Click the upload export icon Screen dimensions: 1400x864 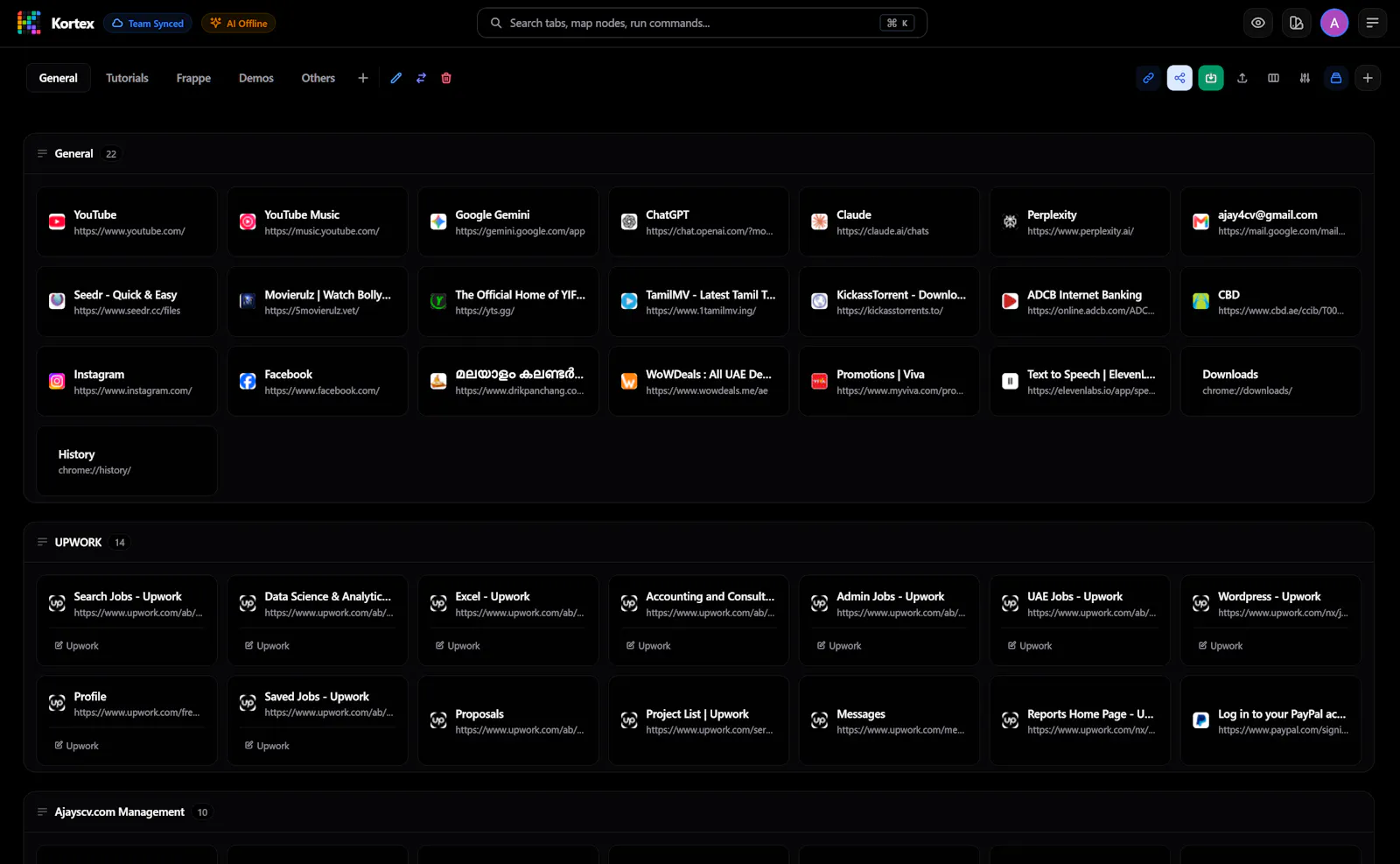pyautogui.click(x=1242, y=78)
